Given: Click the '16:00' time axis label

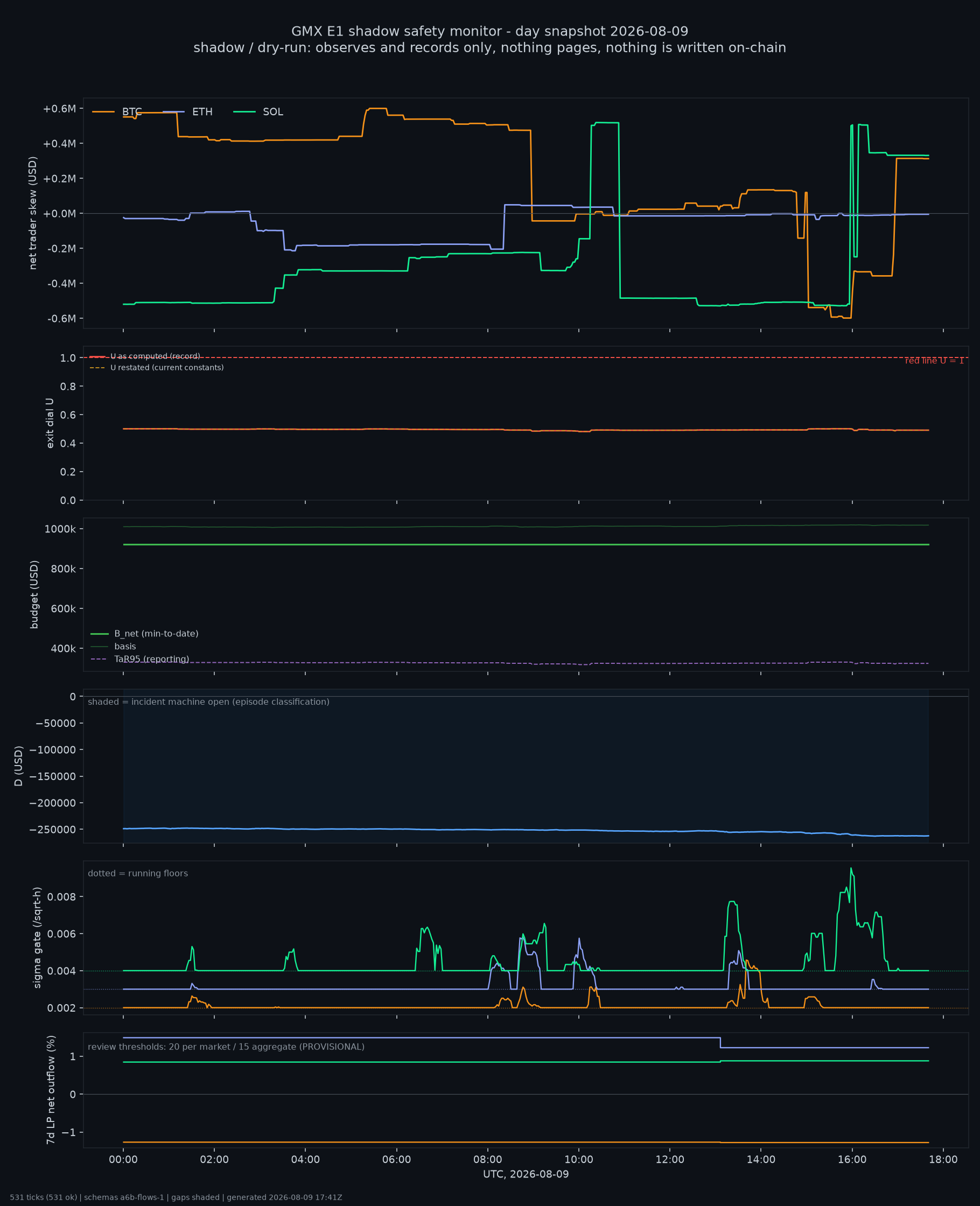Looking at the screenshot, I should [x=852, y=1159].
